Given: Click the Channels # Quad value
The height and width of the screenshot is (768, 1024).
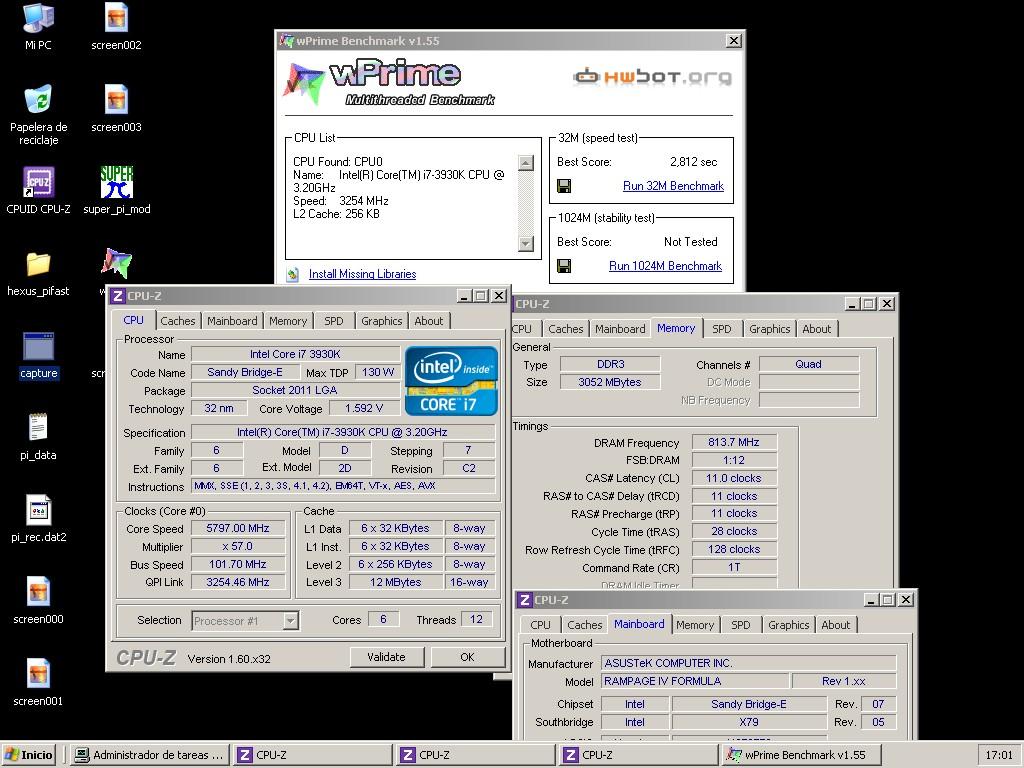Looking at the screenshot, I should tap(808, 364).
